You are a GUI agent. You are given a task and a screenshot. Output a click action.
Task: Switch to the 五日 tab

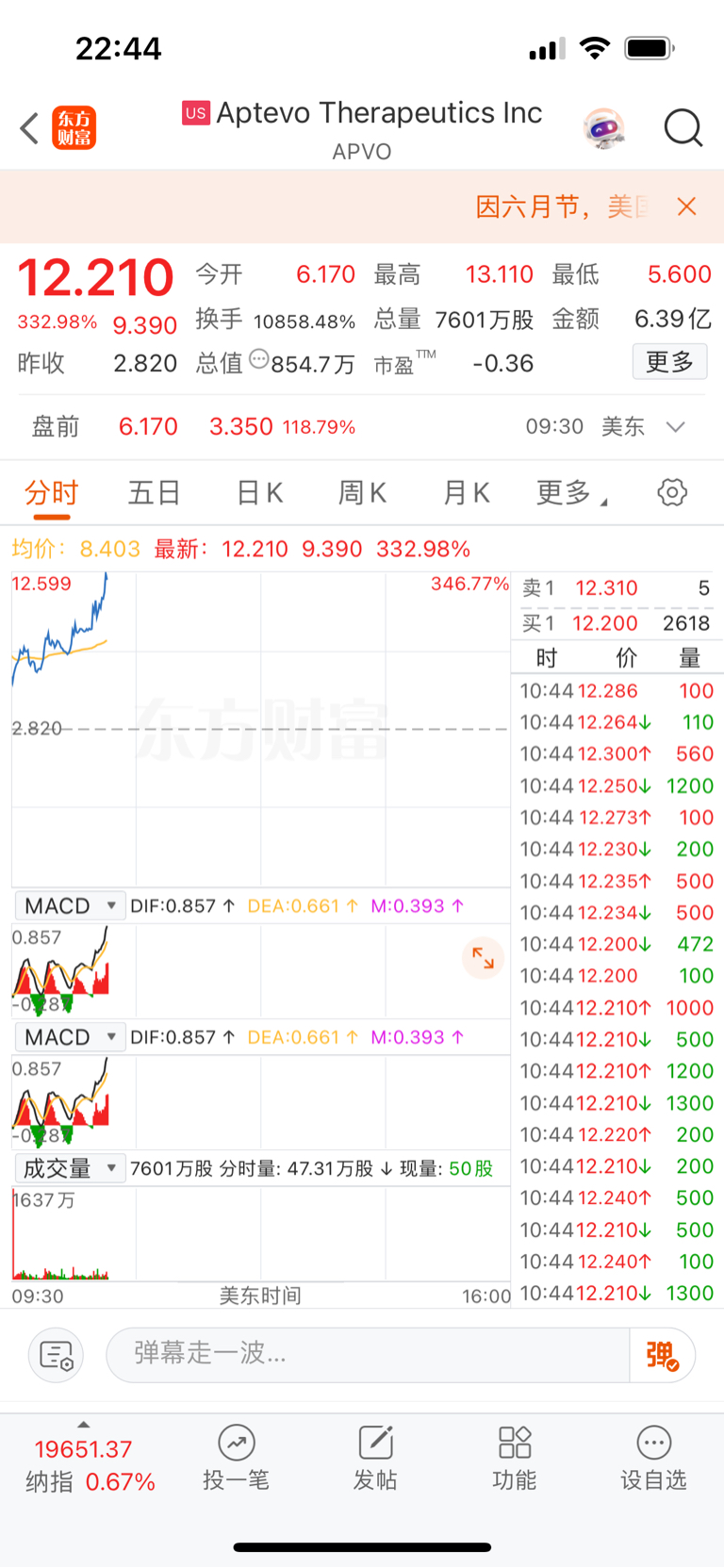155,492
